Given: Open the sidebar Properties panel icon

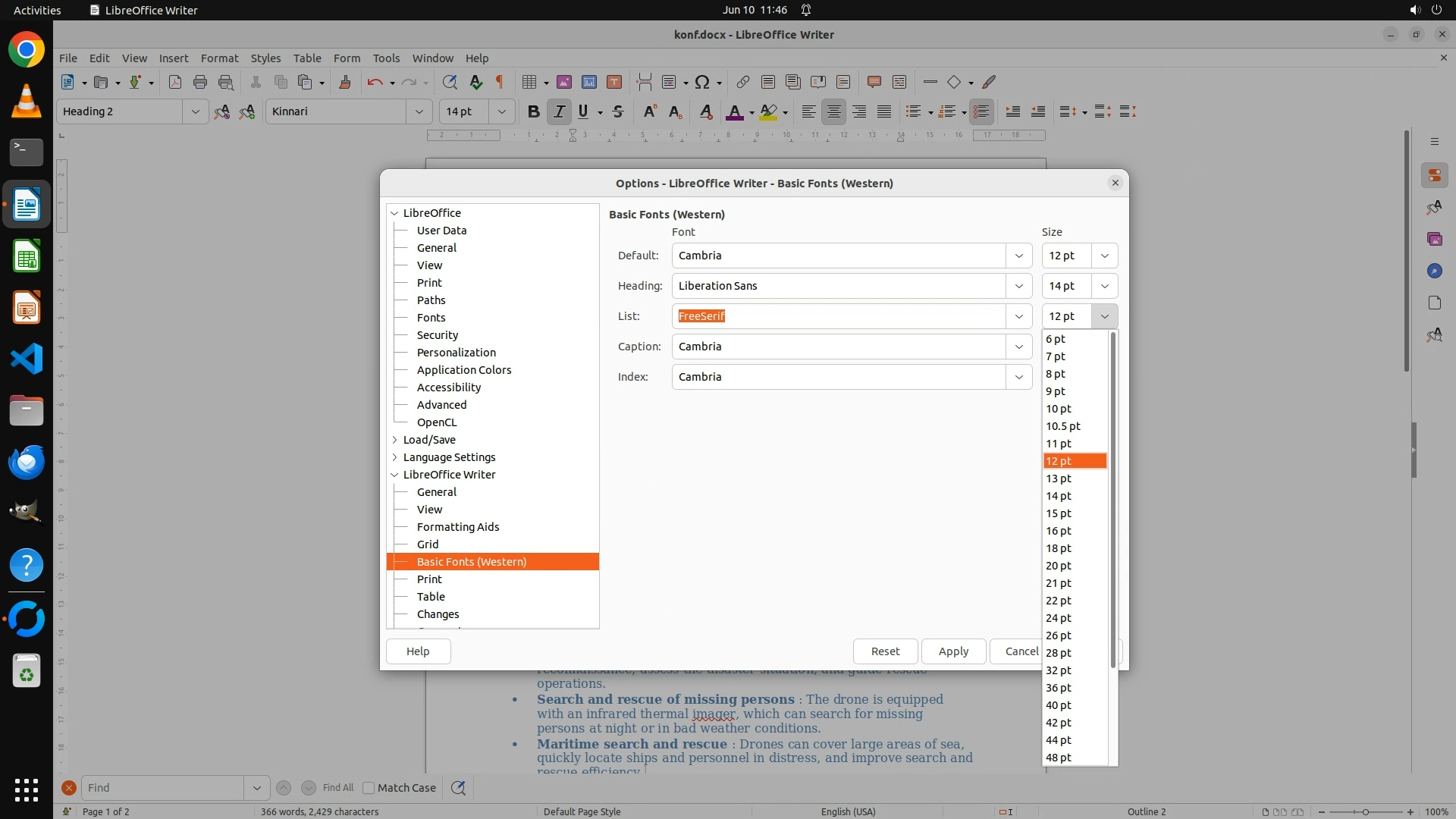Looking at the screenshot, I should [x=1434, y=175].
